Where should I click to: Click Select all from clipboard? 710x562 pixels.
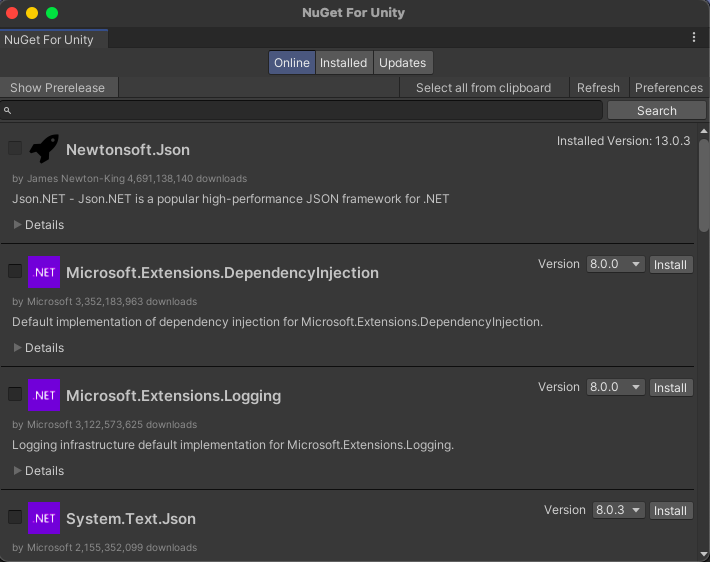click(x=484, y=87)
